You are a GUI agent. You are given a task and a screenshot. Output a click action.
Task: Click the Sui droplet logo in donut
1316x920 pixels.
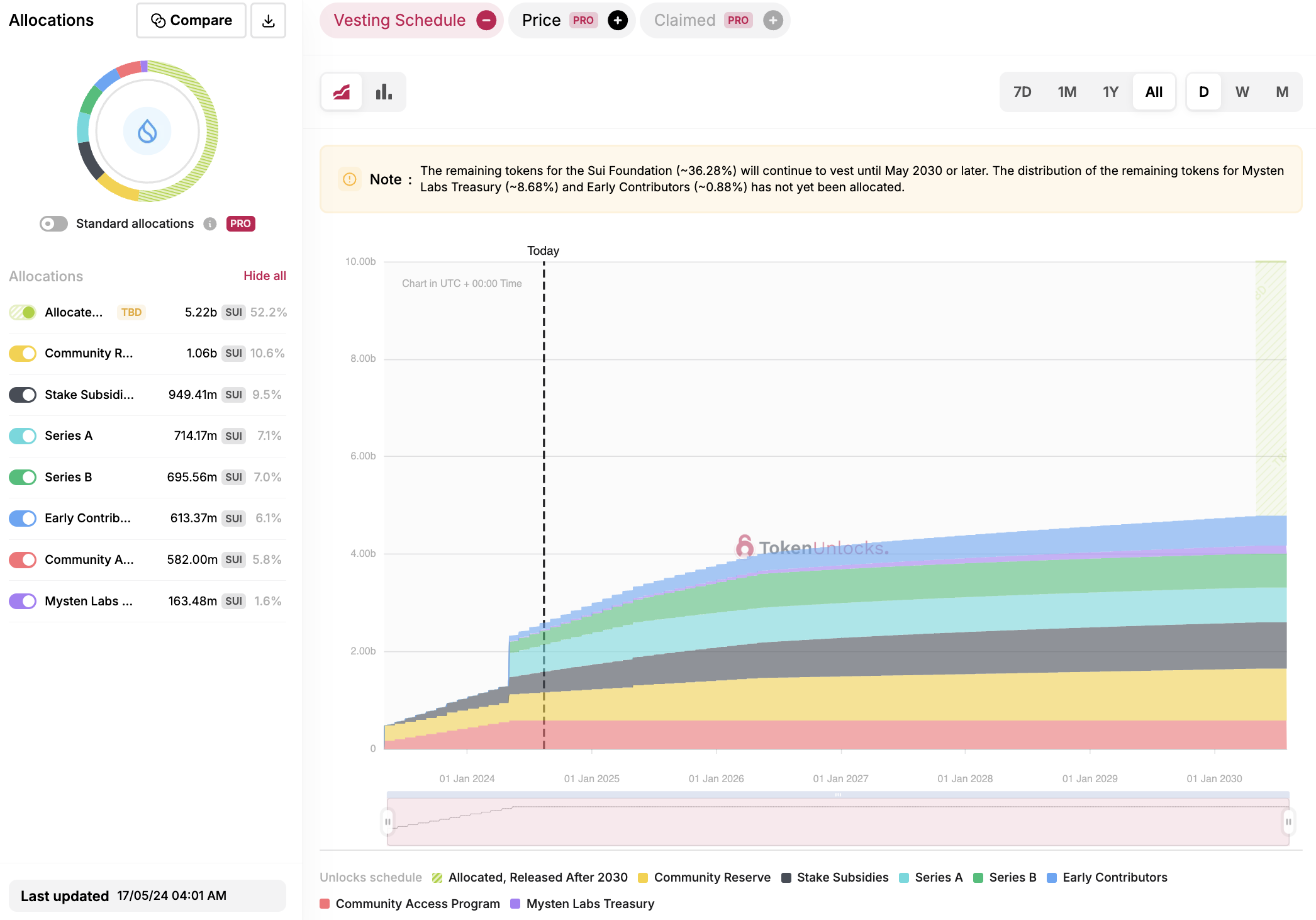click(x=147, y=131)
